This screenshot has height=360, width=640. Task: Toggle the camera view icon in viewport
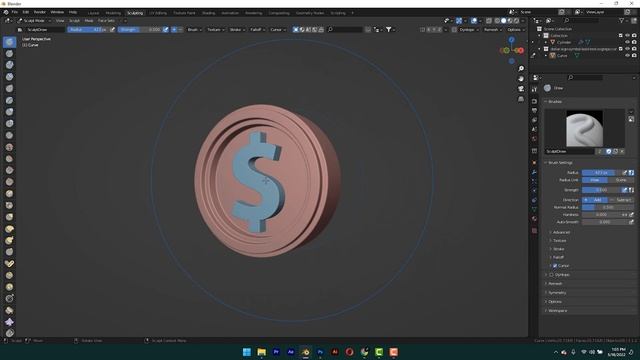pos(521,89)
